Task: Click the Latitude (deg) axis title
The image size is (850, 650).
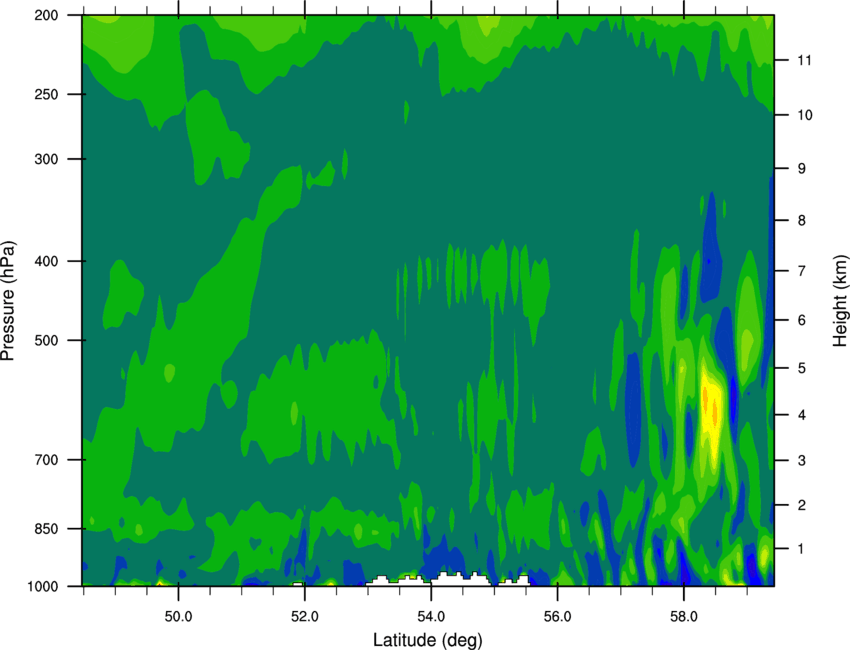Action: click(428, 640)
